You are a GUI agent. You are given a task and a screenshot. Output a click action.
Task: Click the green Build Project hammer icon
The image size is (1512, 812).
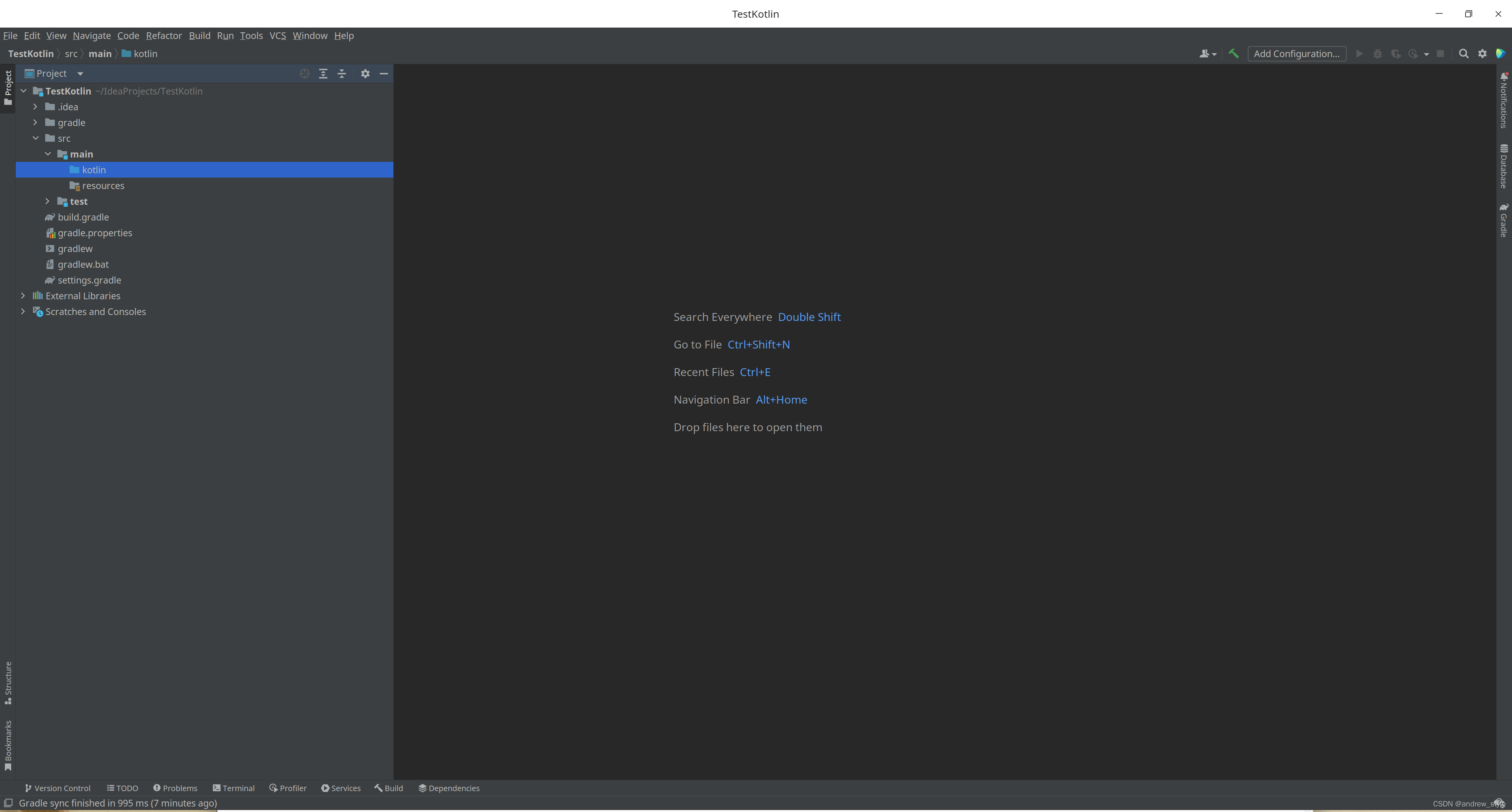[x=1233, y=54]
